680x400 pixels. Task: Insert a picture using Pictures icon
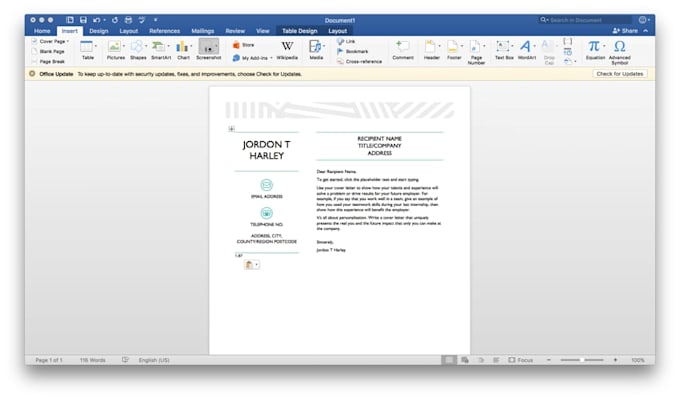click(114, 46)
